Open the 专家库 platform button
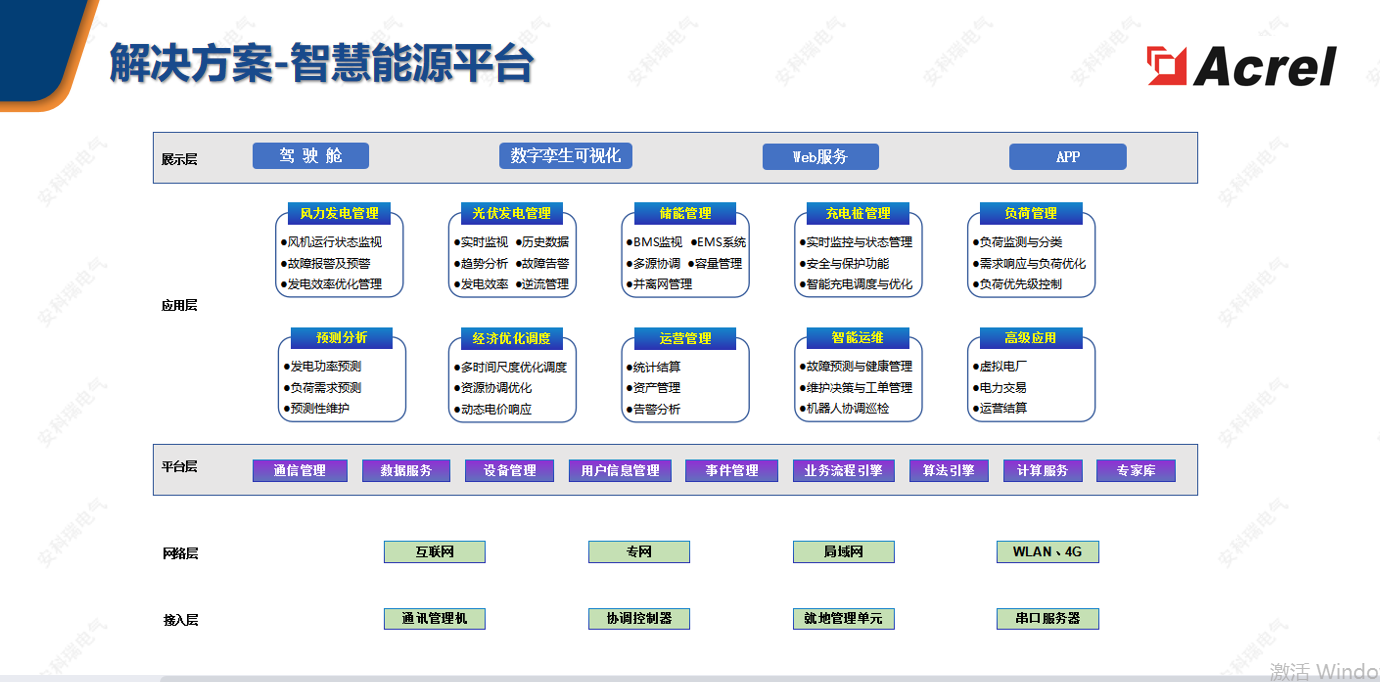Screen dimensions: 1380x682 click(1136, 471)
